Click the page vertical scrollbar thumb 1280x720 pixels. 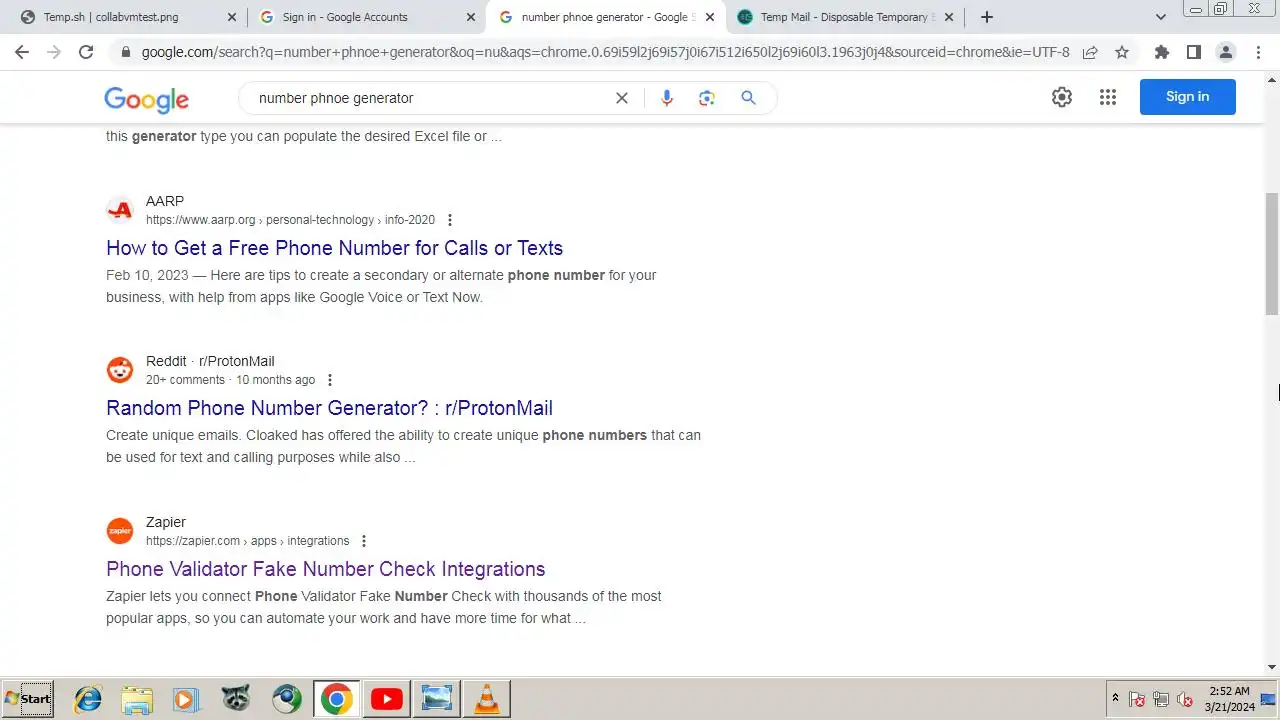pos(1272,254)
